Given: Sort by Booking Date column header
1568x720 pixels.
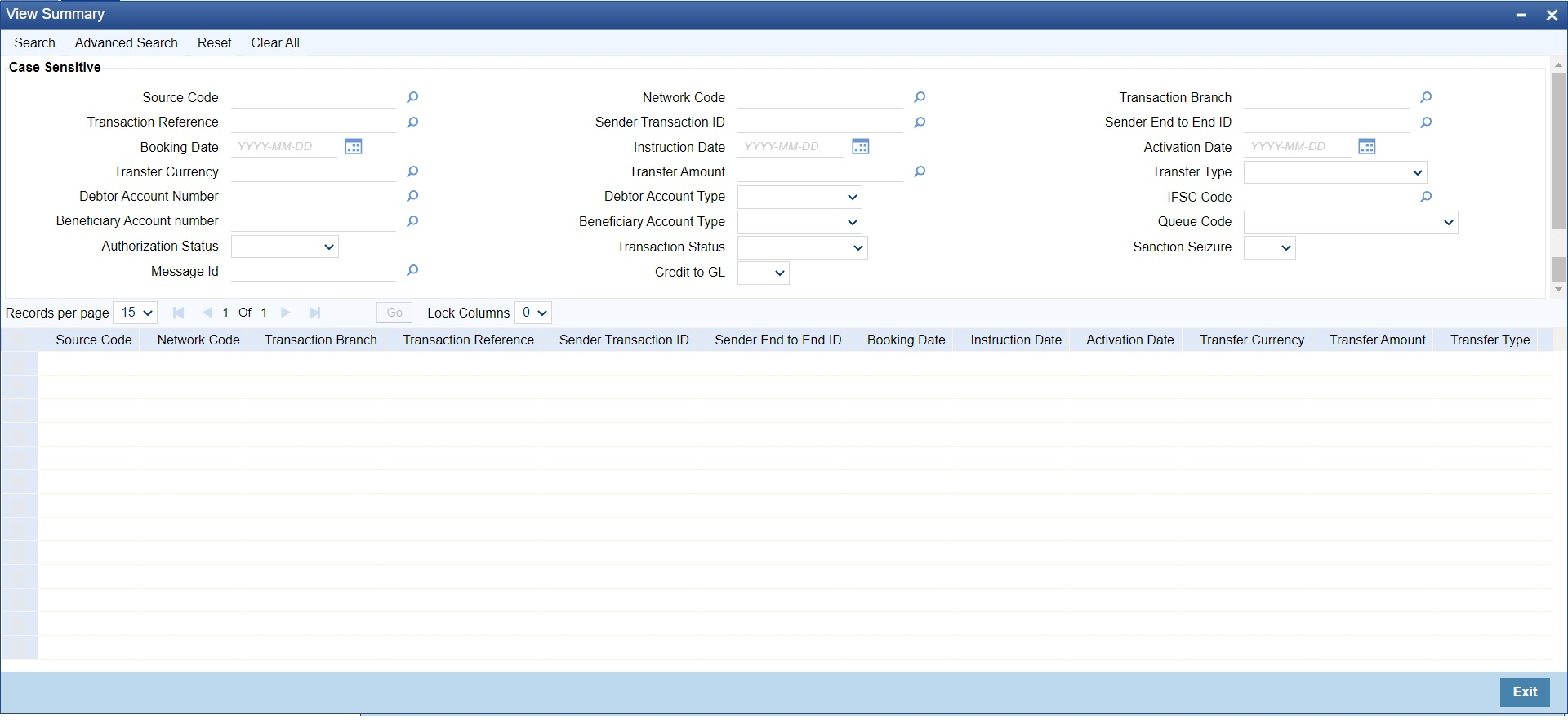Looking at the screenshot, I should point(906,340).
